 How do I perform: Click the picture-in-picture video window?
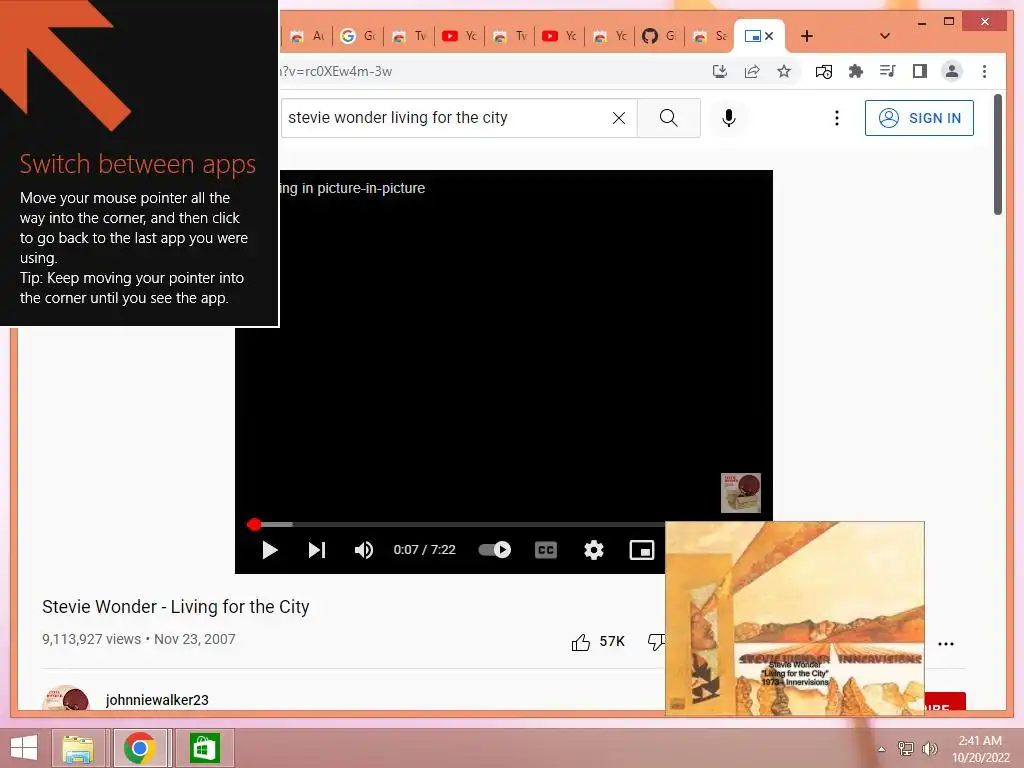[x=795, y=618]
